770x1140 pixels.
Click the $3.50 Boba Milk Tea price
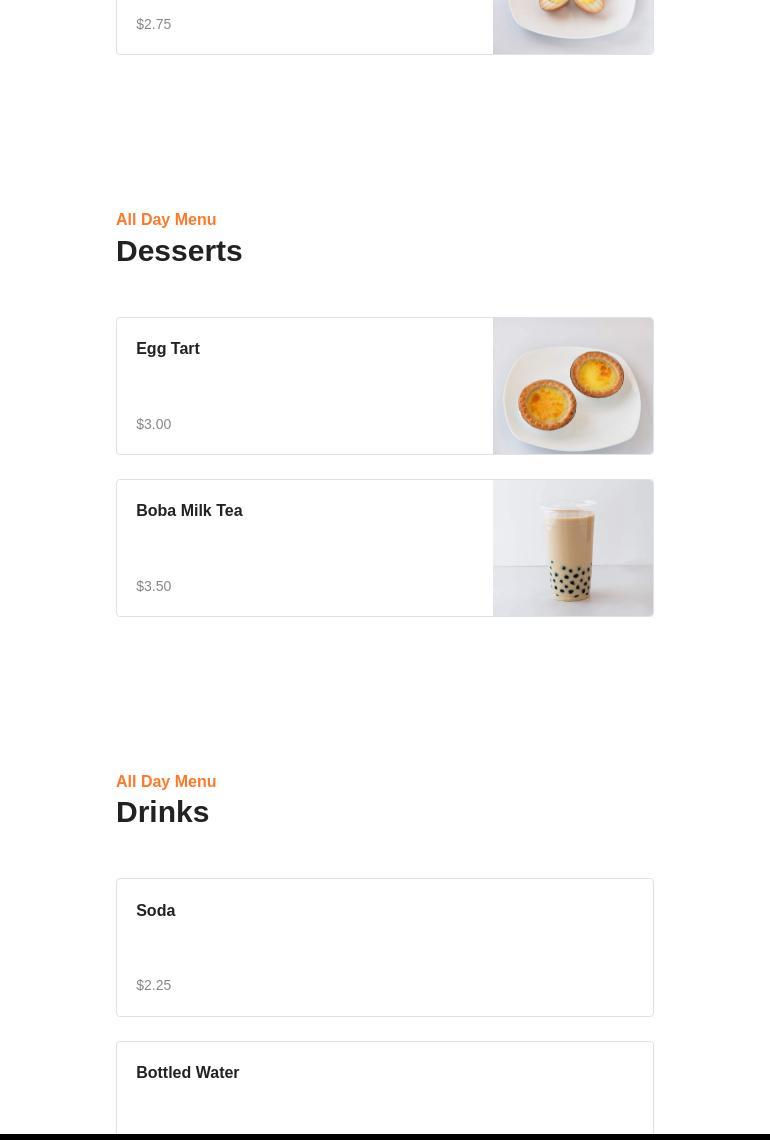click(x=154, y=586)
